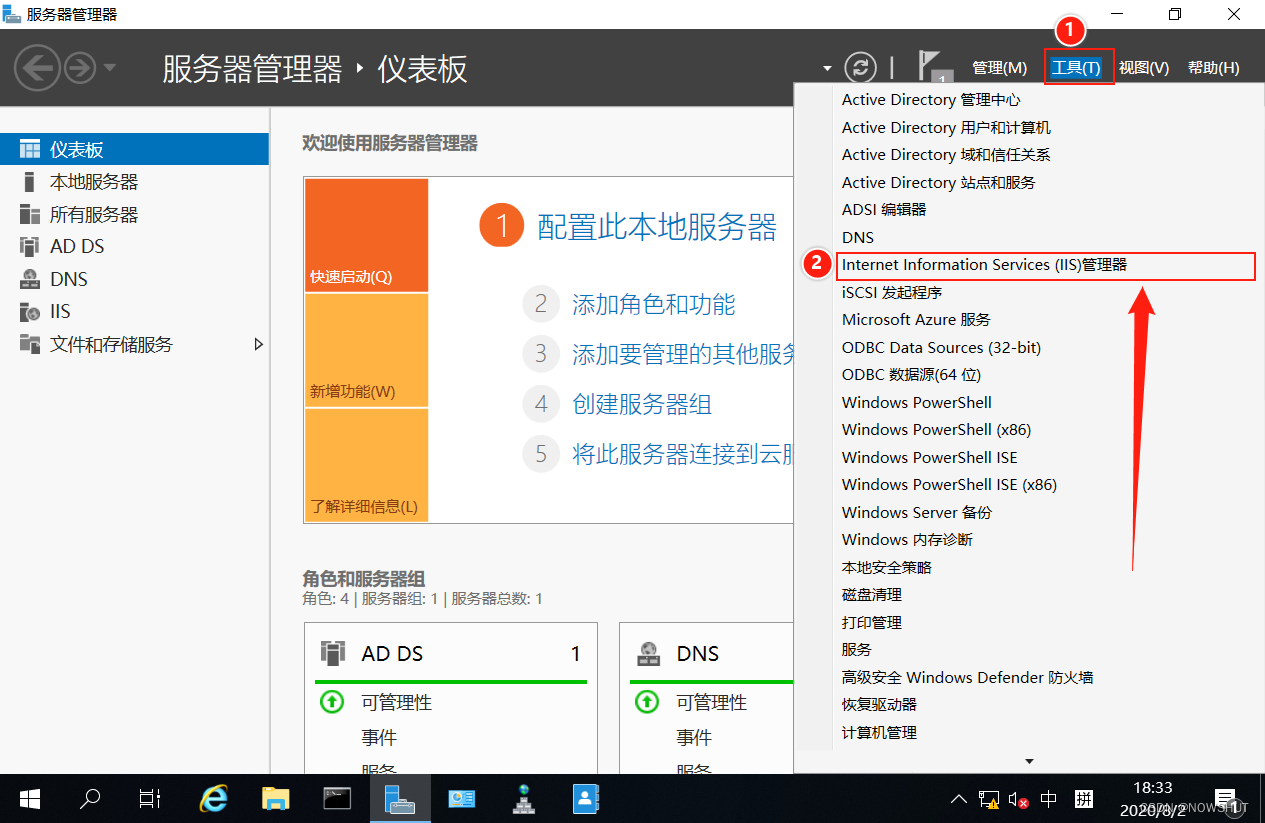
Task: Click the 所有服务器 sidebar icon
Action: [x=30, y=214]
